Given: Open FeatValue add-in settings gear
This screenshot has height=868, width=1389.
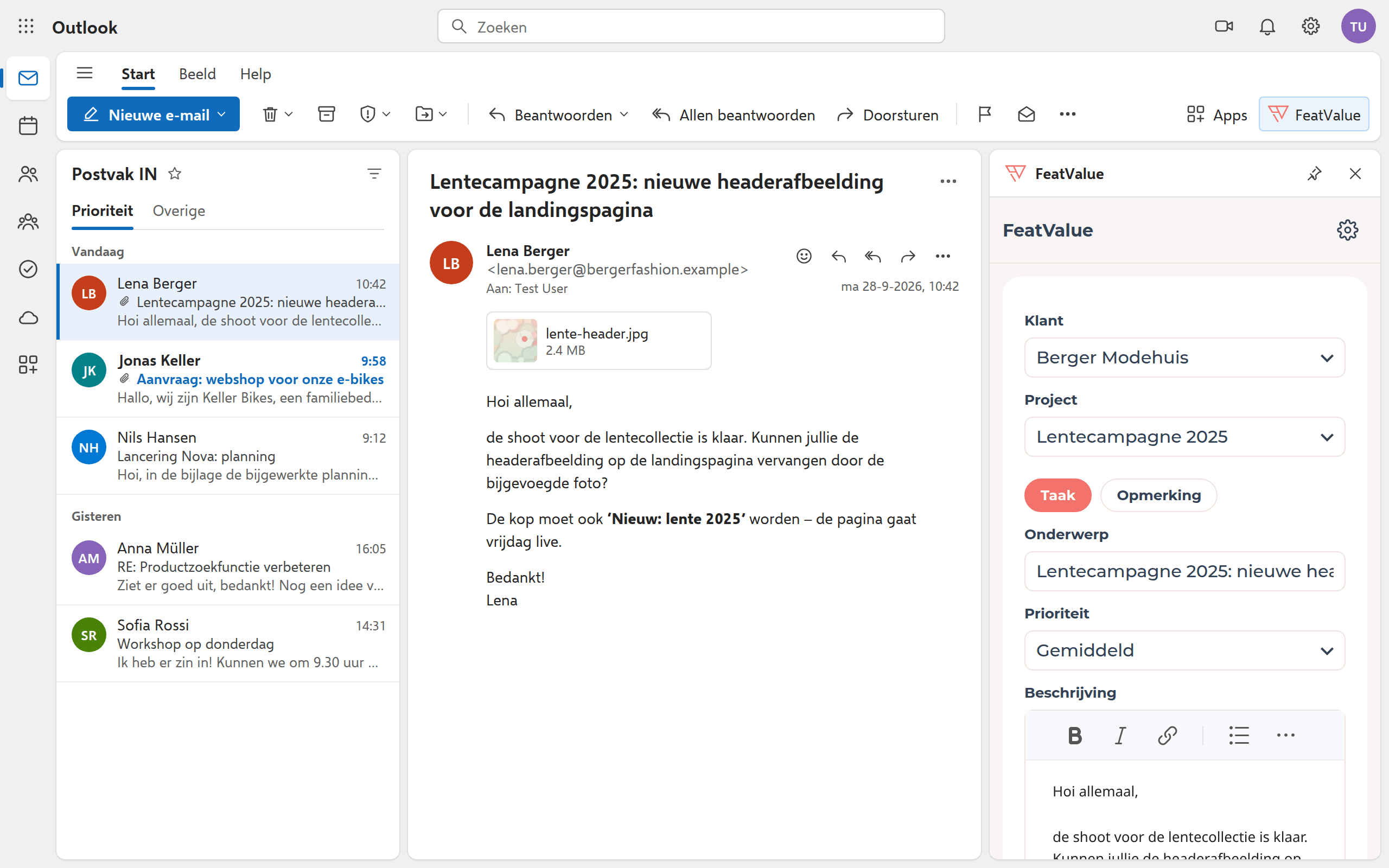Looking at the screenshot, I should [x=1347, y=230].
